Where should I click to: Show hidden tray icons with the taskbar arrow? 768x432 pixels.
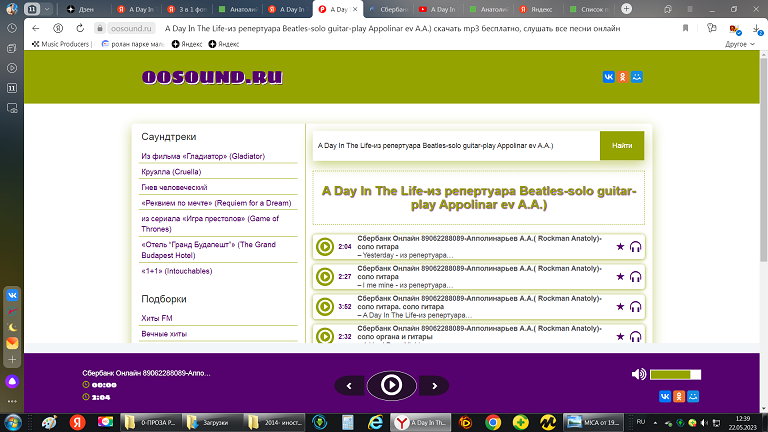[655, 422]
